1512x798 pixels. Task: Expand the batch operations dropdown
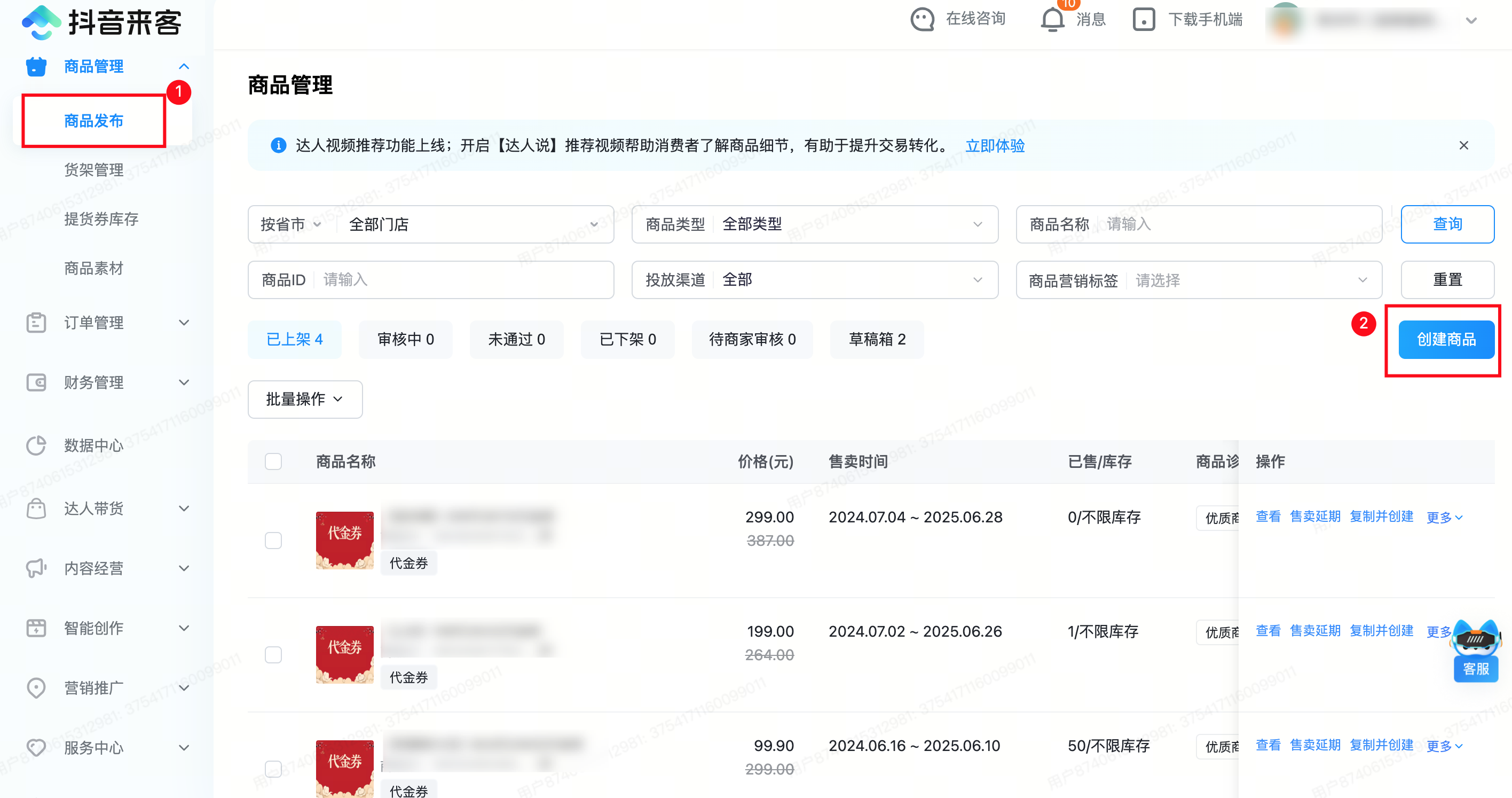305,400
